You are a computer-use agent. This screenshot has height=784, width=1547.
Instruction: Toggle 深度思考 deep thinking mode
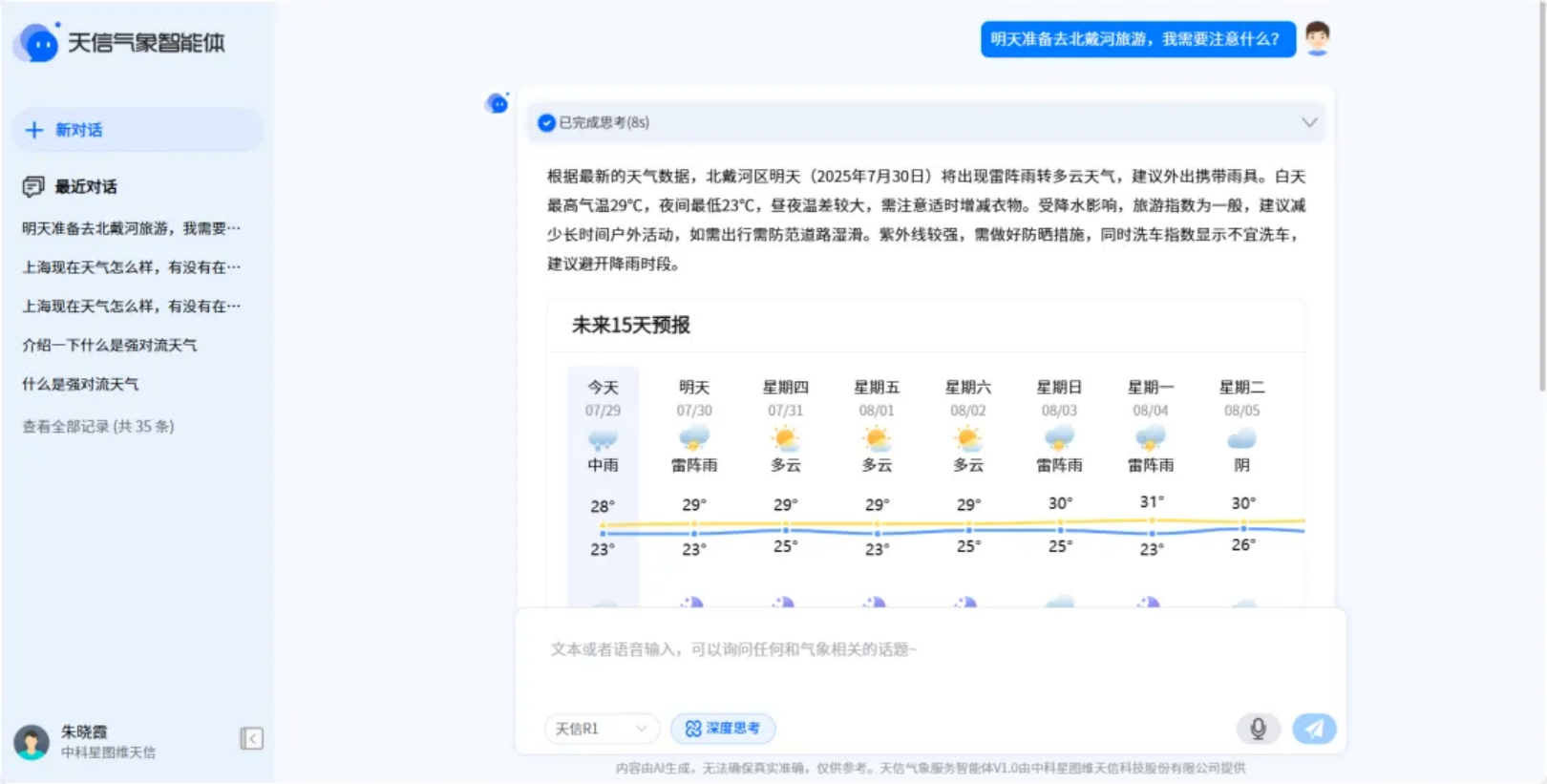(x=723, y=729)
